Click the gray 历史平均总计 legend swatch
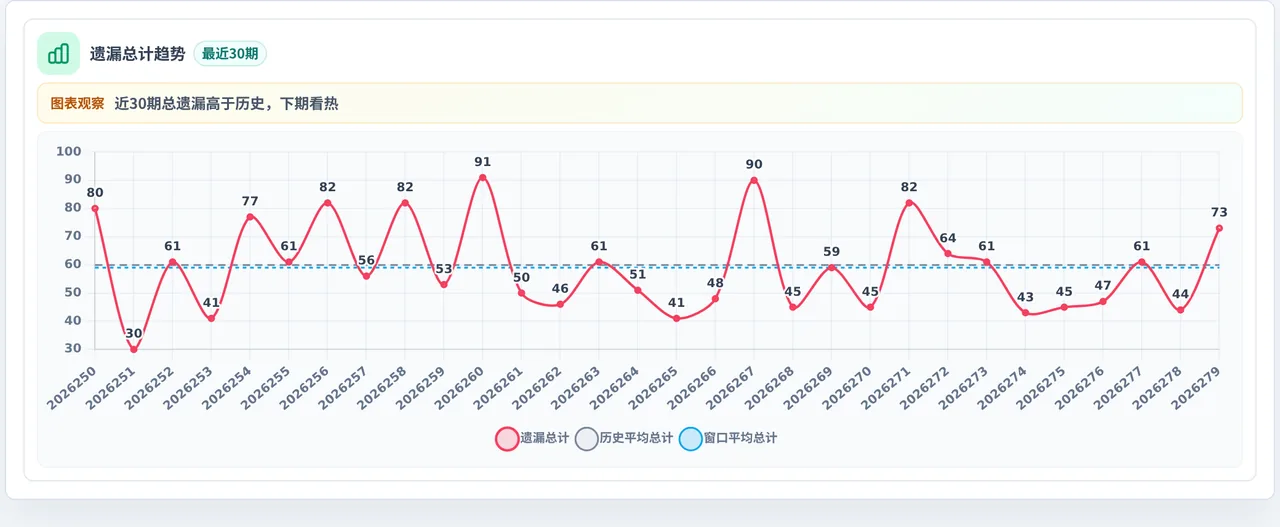Viewport: 1280px width, 527px height. [x=587, y=438]
